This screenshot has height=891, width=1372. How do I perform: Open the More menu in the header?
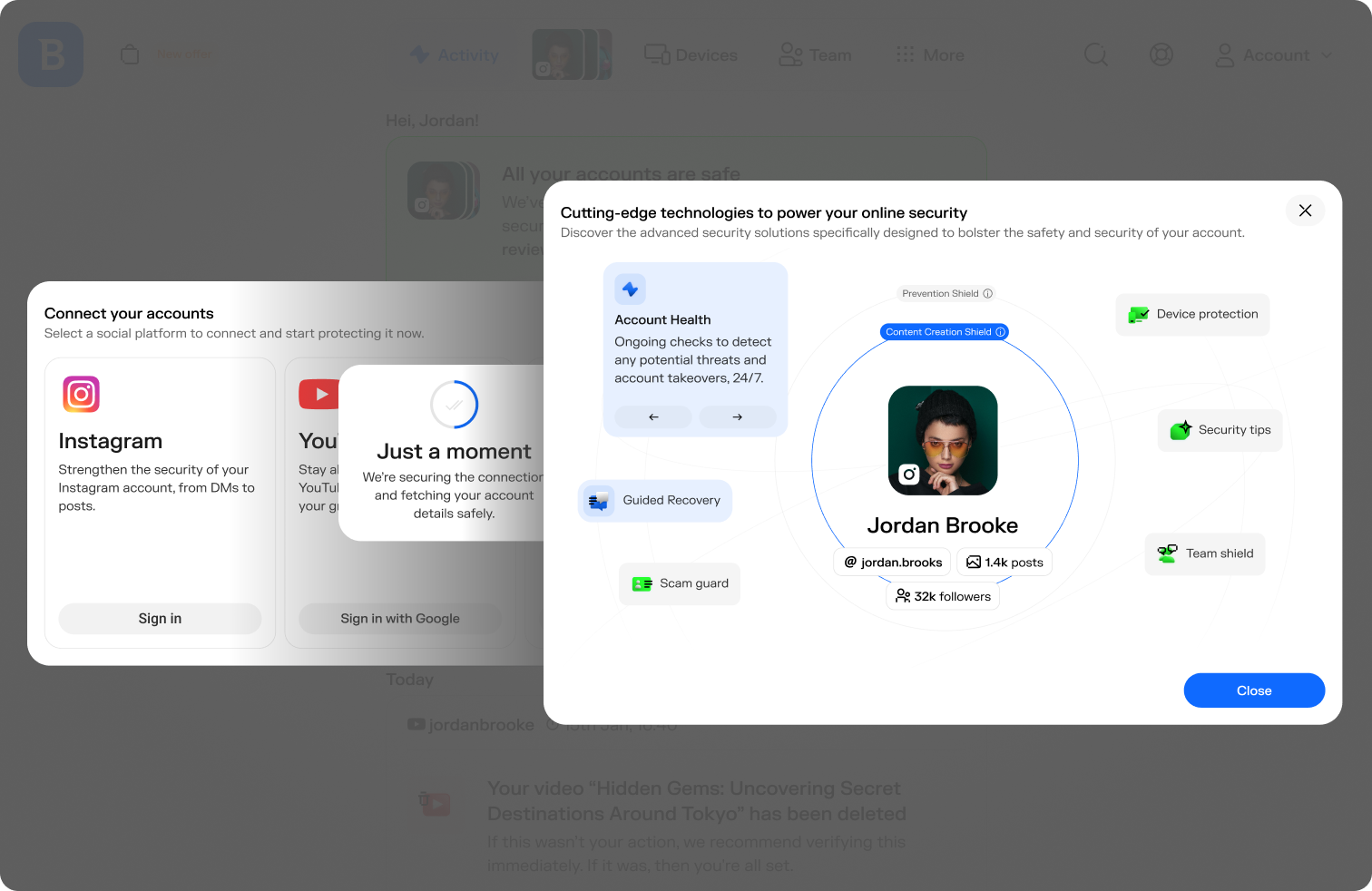click(930, 55)
